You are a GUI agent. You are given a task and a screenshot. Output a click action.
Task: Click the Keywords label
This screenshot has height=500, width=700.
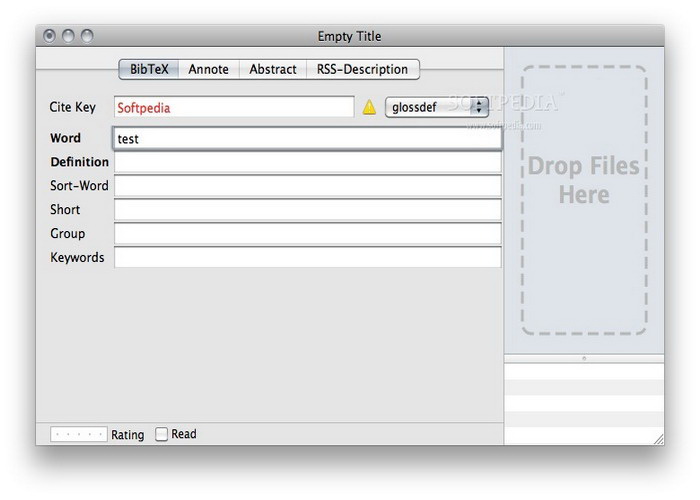pyautogui.click(x=77, y=258)
